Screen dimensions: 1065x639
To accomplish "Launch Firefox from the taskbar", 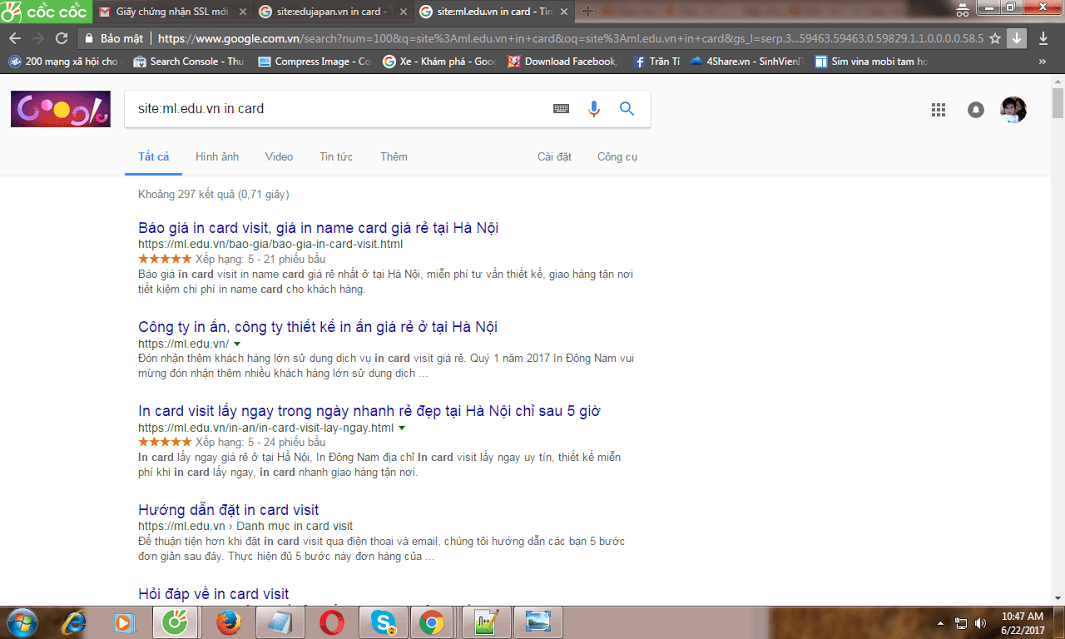I will pyautogui.click(x=228, y=623).
